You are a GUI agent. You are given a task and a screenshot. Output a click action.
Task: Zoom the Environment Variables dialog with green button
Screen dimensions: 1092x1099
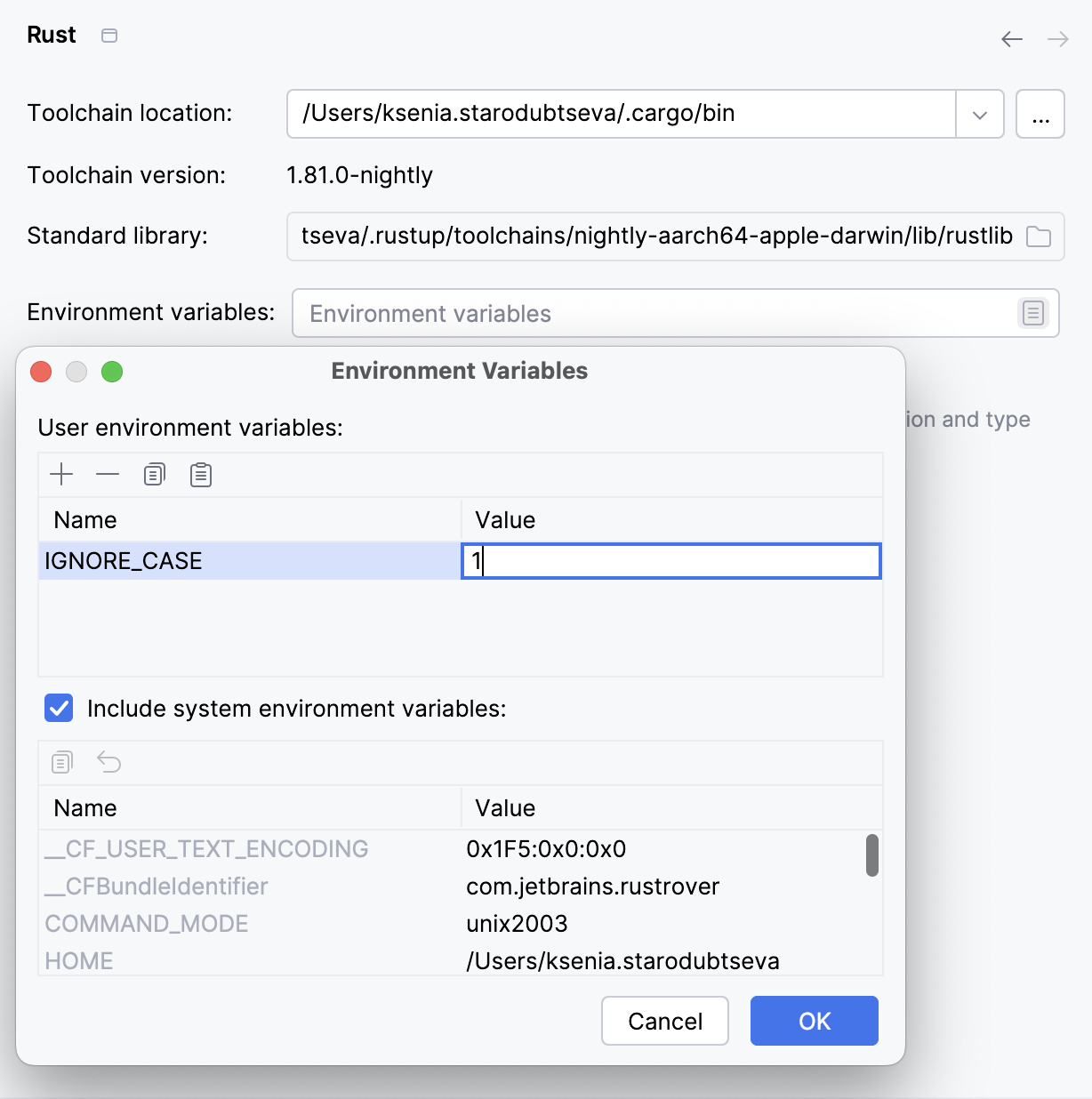point(112,372)
